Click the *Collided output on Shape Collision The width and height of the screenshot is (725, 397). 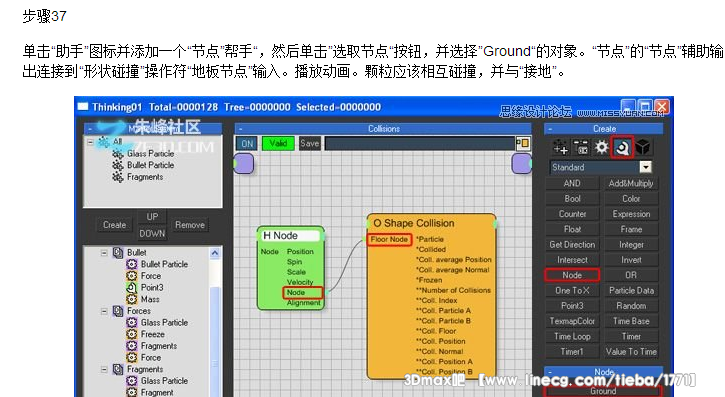pyautogui.click(x=431, y=249)
